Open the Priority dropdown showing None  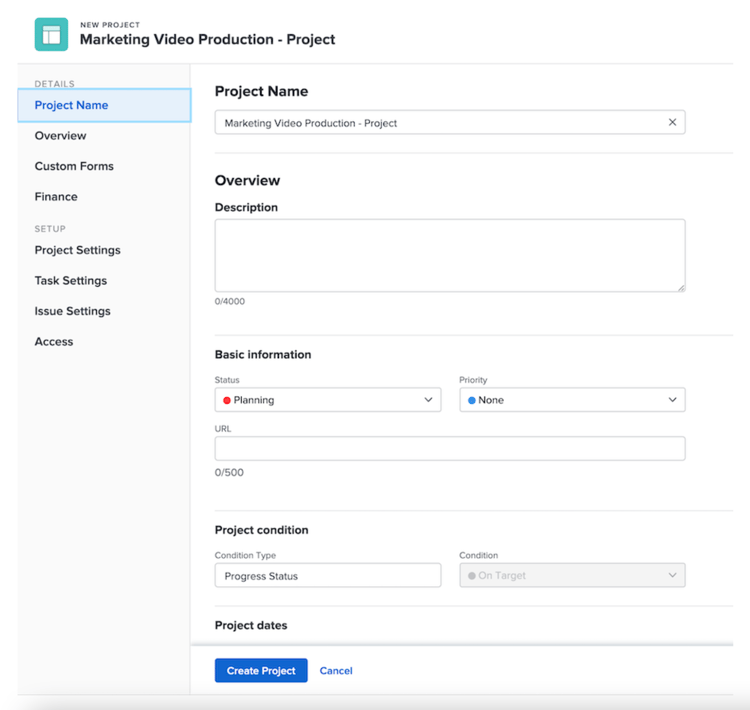(572, 400)
